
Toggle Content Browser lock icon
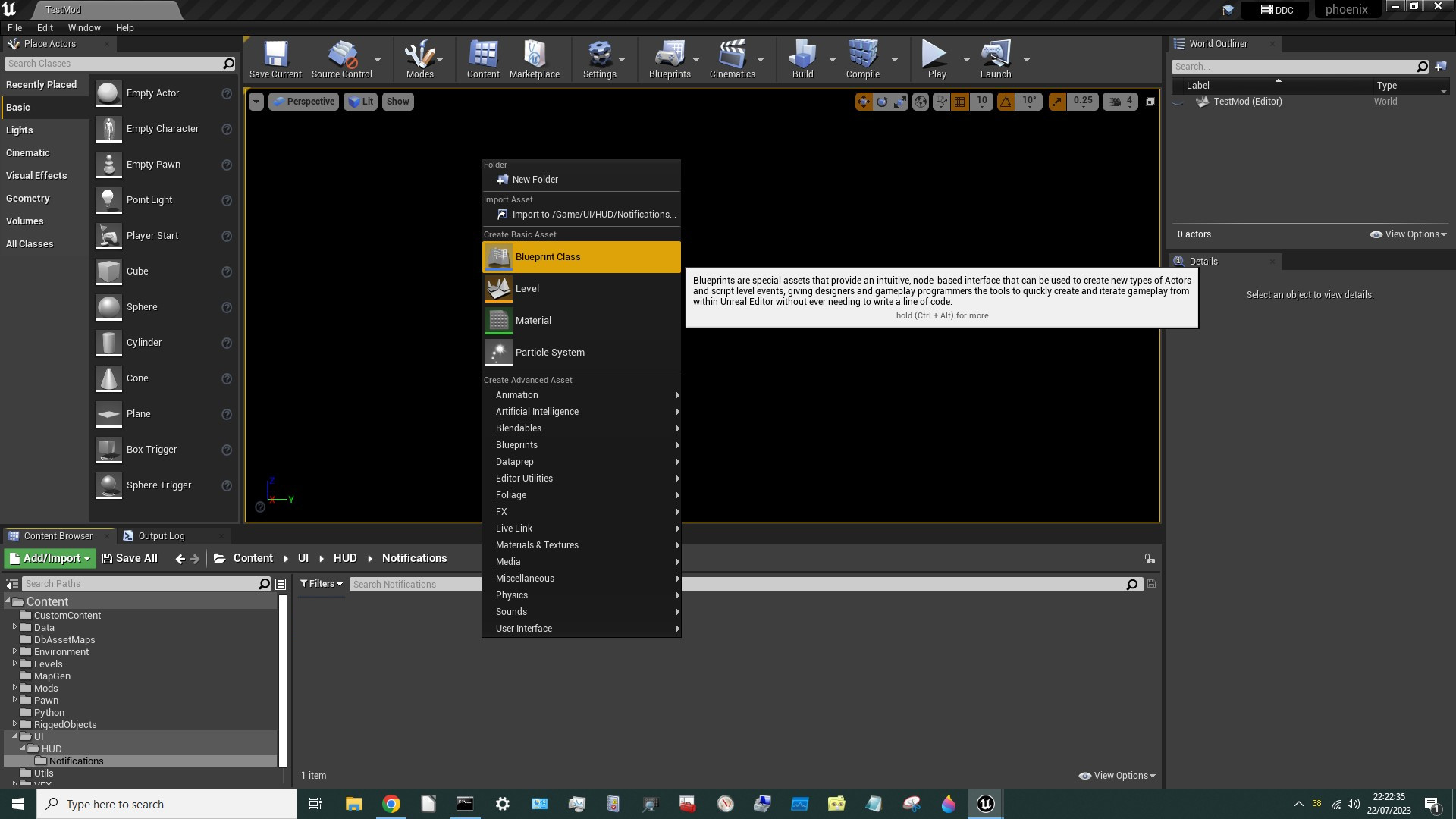point(1150,559)
